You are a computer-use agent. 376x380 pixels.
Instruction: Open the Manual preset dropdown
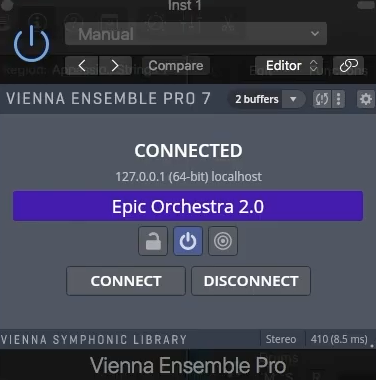(196, 34)
